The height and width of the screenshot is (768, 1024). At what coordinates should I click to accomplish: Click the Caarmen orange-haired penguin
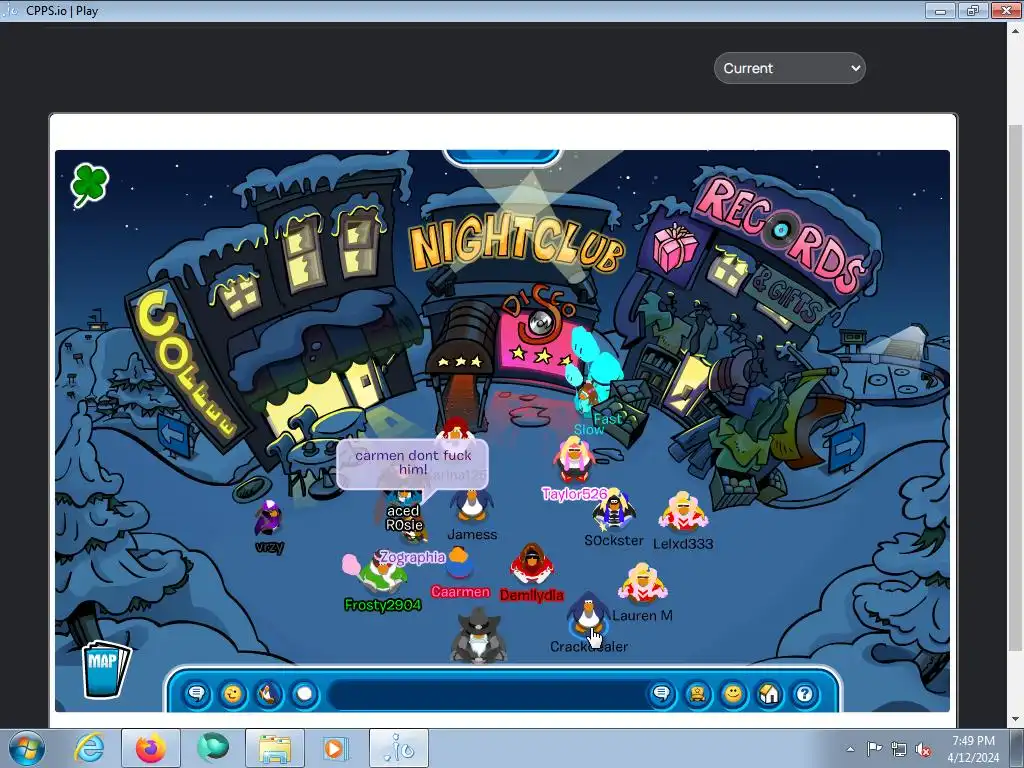point(459,563)
